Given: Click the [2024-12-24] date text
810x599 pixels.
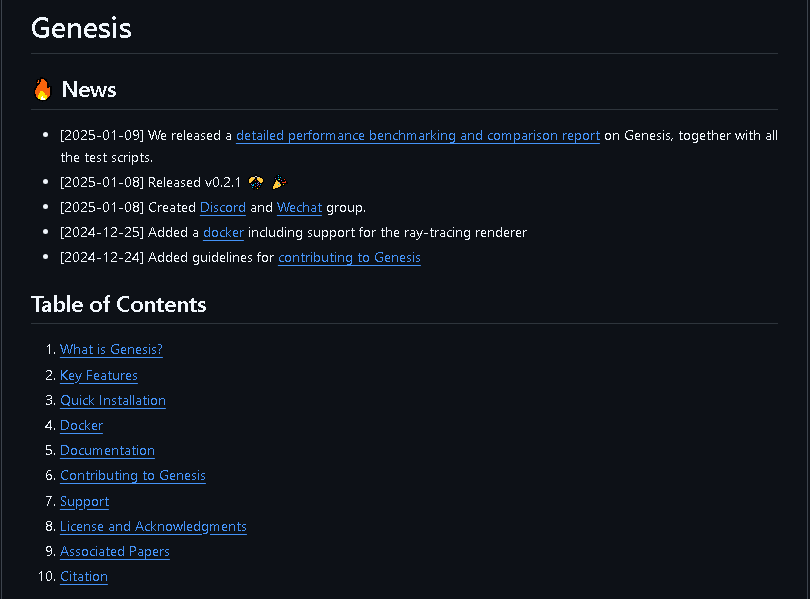Looking at the screenshot, I should pos(102,258).
